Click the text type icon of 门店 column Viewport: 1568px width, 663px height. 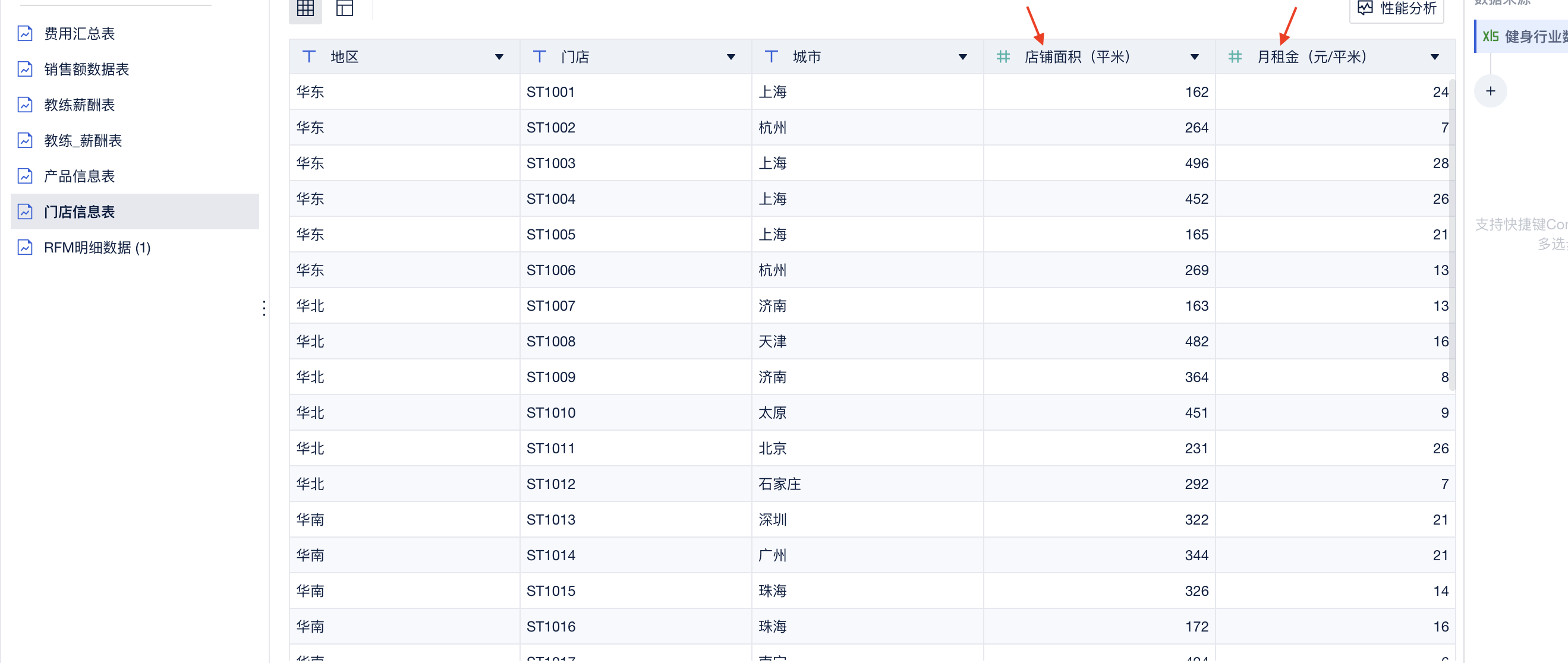[x=539, y=57]
